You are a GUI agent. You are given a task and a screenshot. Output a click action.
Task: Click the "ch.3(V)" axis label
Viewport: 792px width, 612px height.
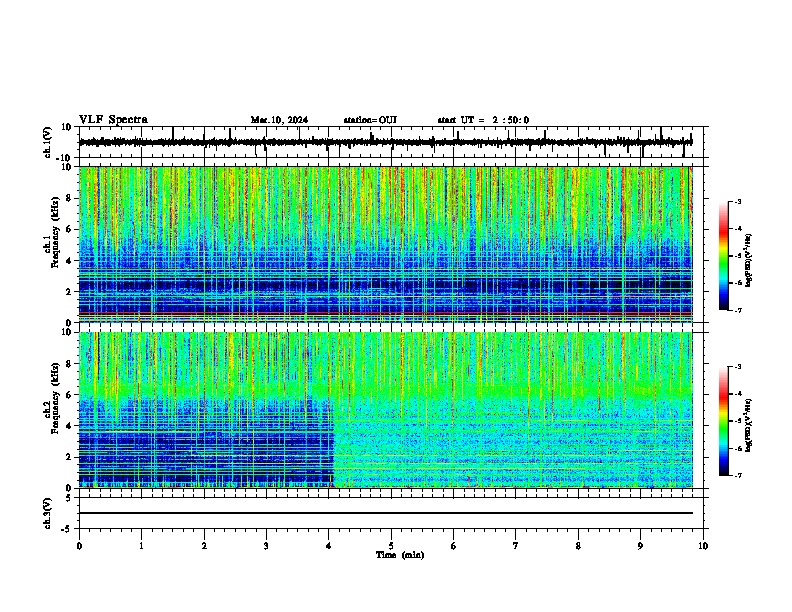pyautogui.click(x=48, y=513)
